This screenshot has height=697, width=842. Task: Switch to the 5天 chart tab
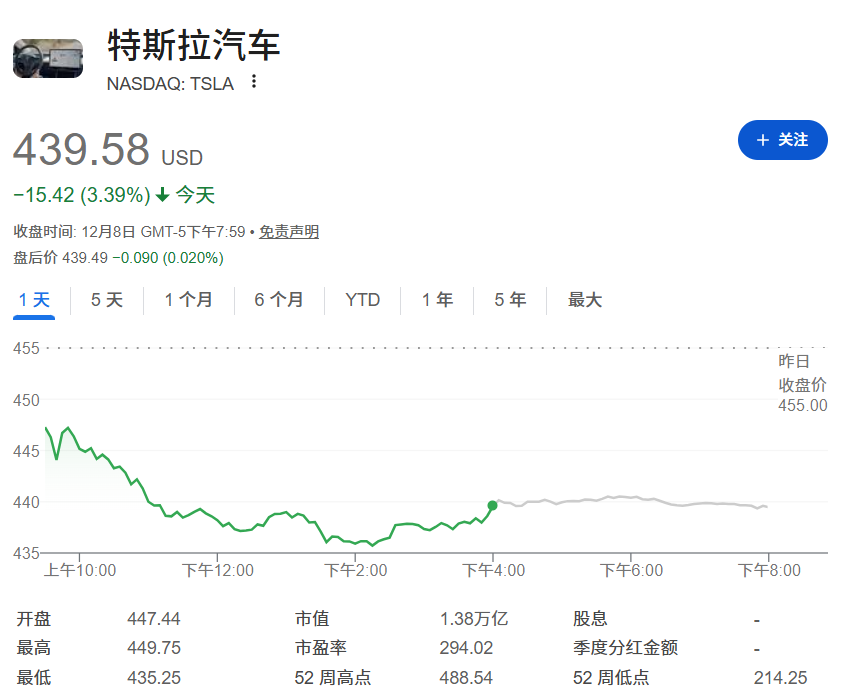click(105, 299)
